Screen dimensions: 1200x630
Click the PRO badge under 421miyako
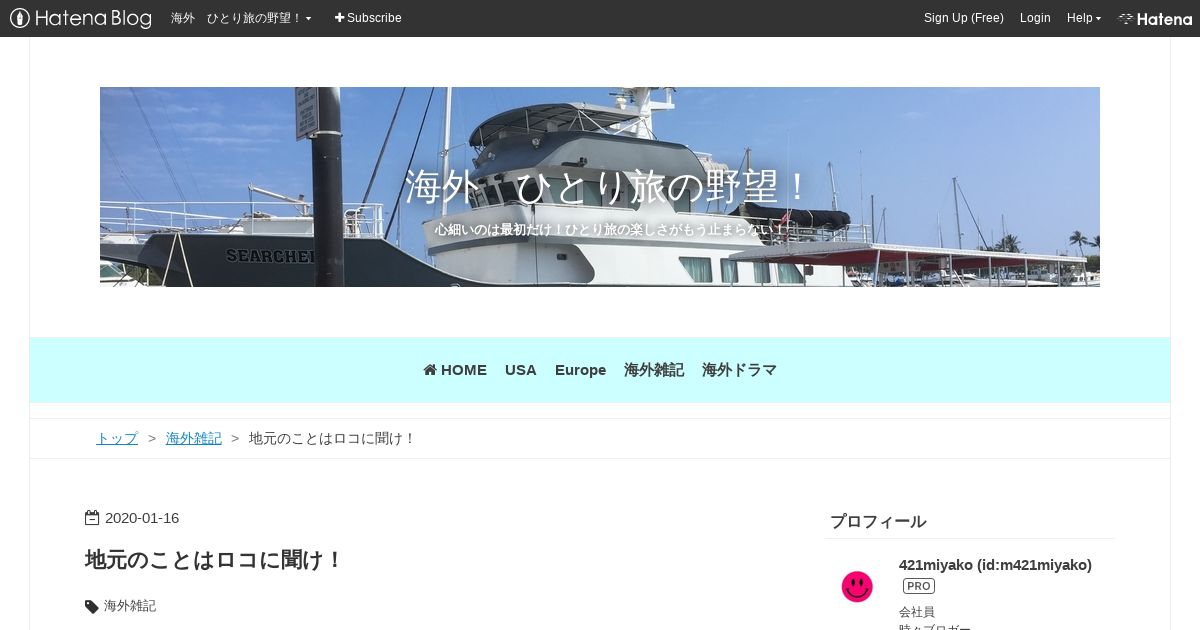[919, 586]
